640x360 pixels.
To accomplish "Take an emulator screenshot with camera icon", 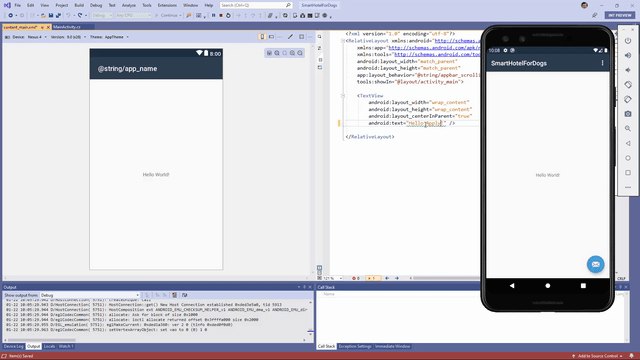I will pos(628,114).
